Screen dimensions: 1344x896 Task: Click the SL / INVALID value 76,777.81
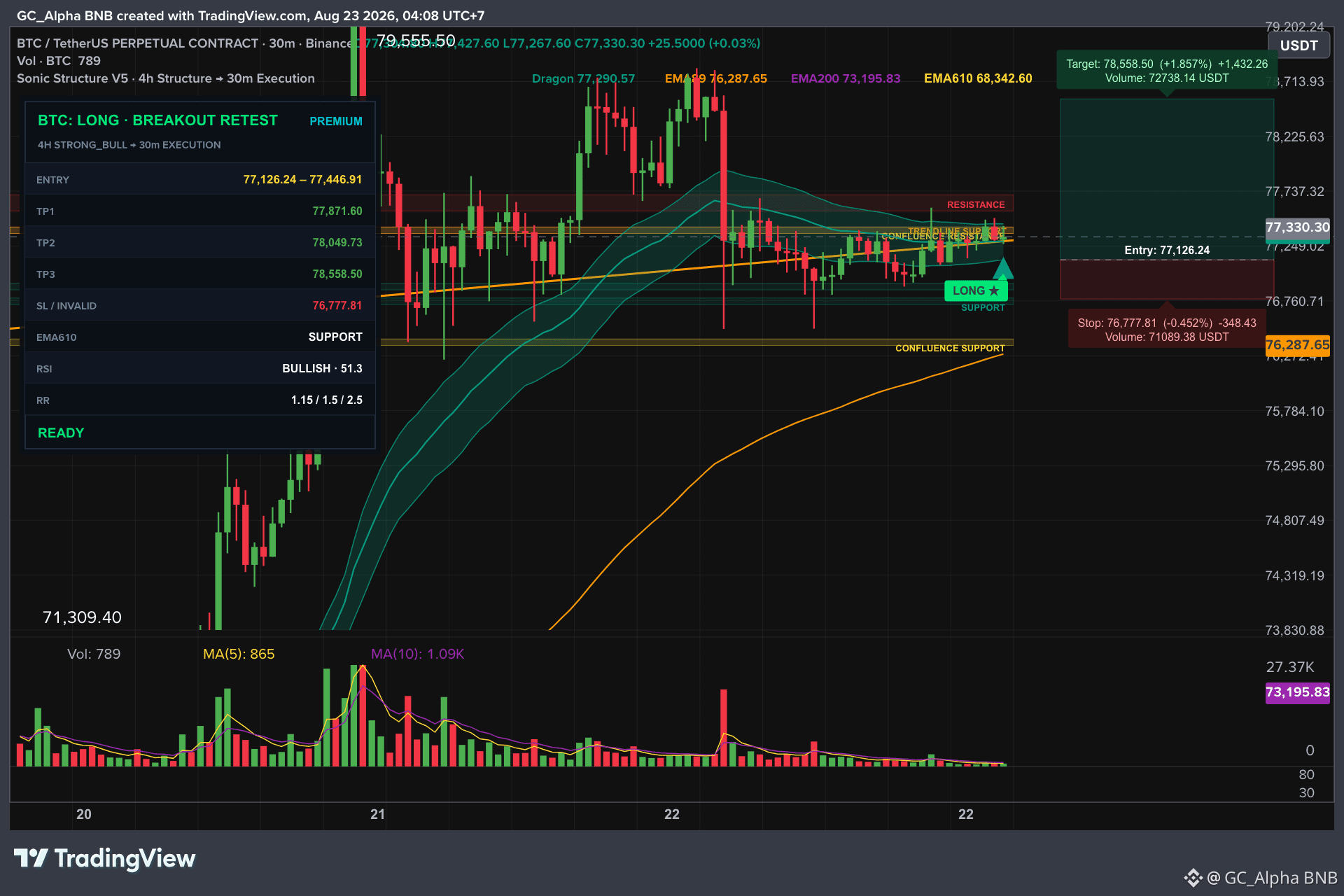pyautogui.click(x=337, y=306)
